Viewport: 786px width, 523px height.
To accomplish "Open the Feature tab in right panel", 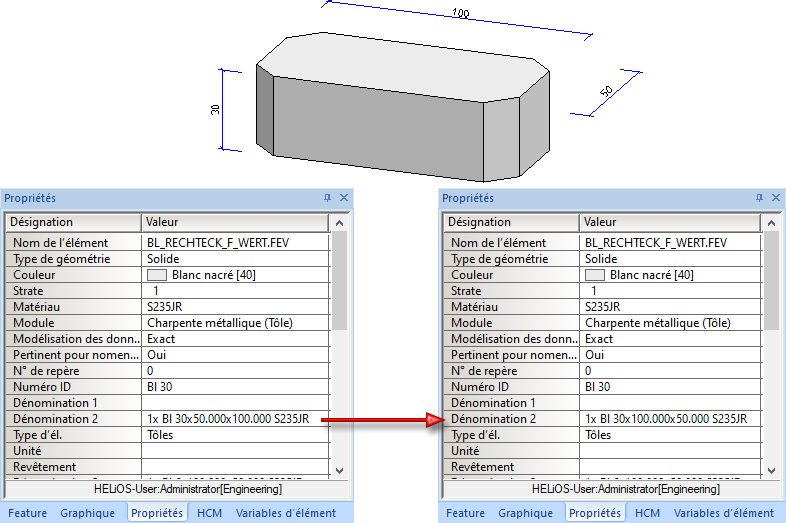I will 466,513.
